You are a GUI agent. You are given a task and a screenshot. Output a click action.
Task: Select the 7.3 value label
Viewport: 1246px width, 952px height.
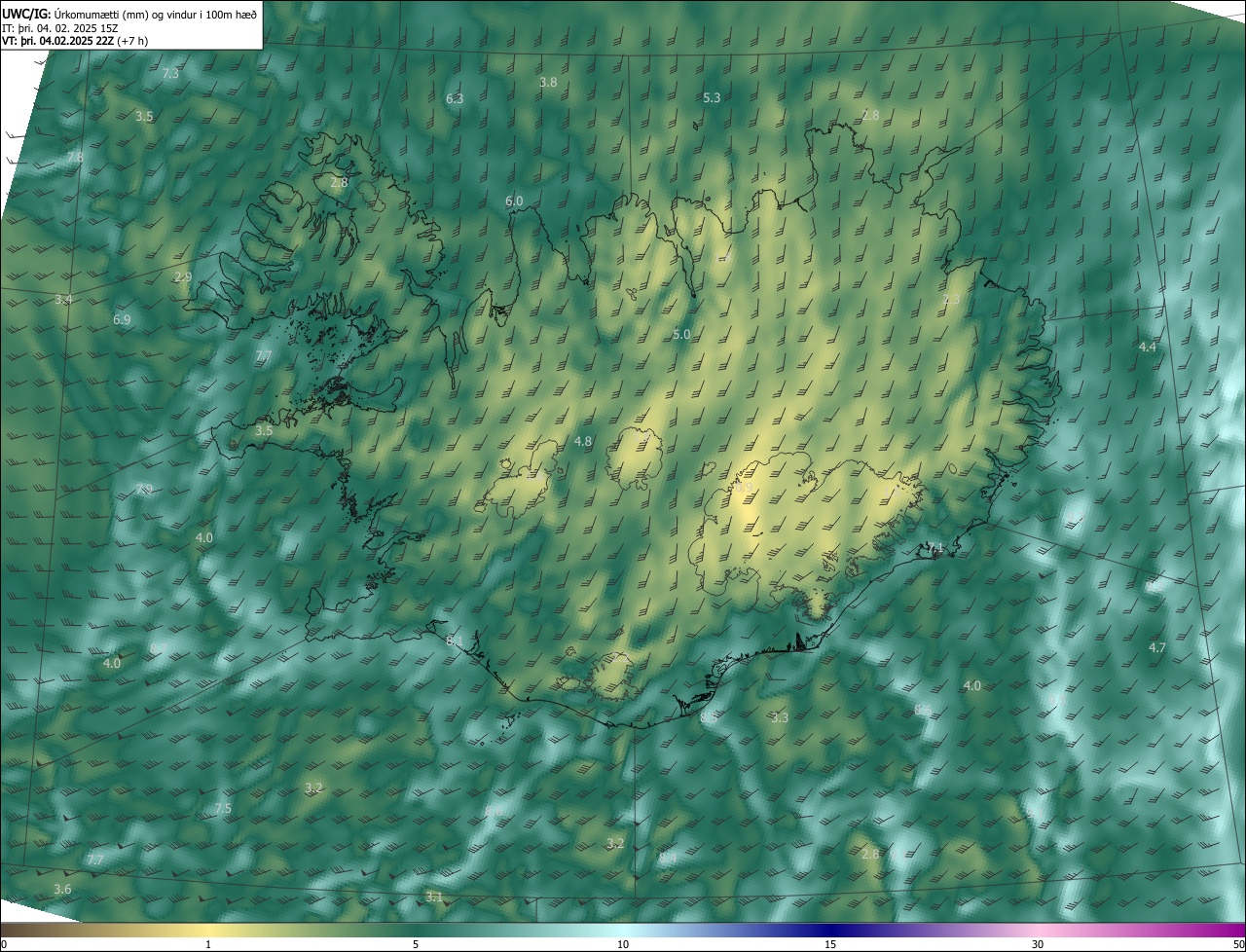pyautogui.click(x=170, y=73)
